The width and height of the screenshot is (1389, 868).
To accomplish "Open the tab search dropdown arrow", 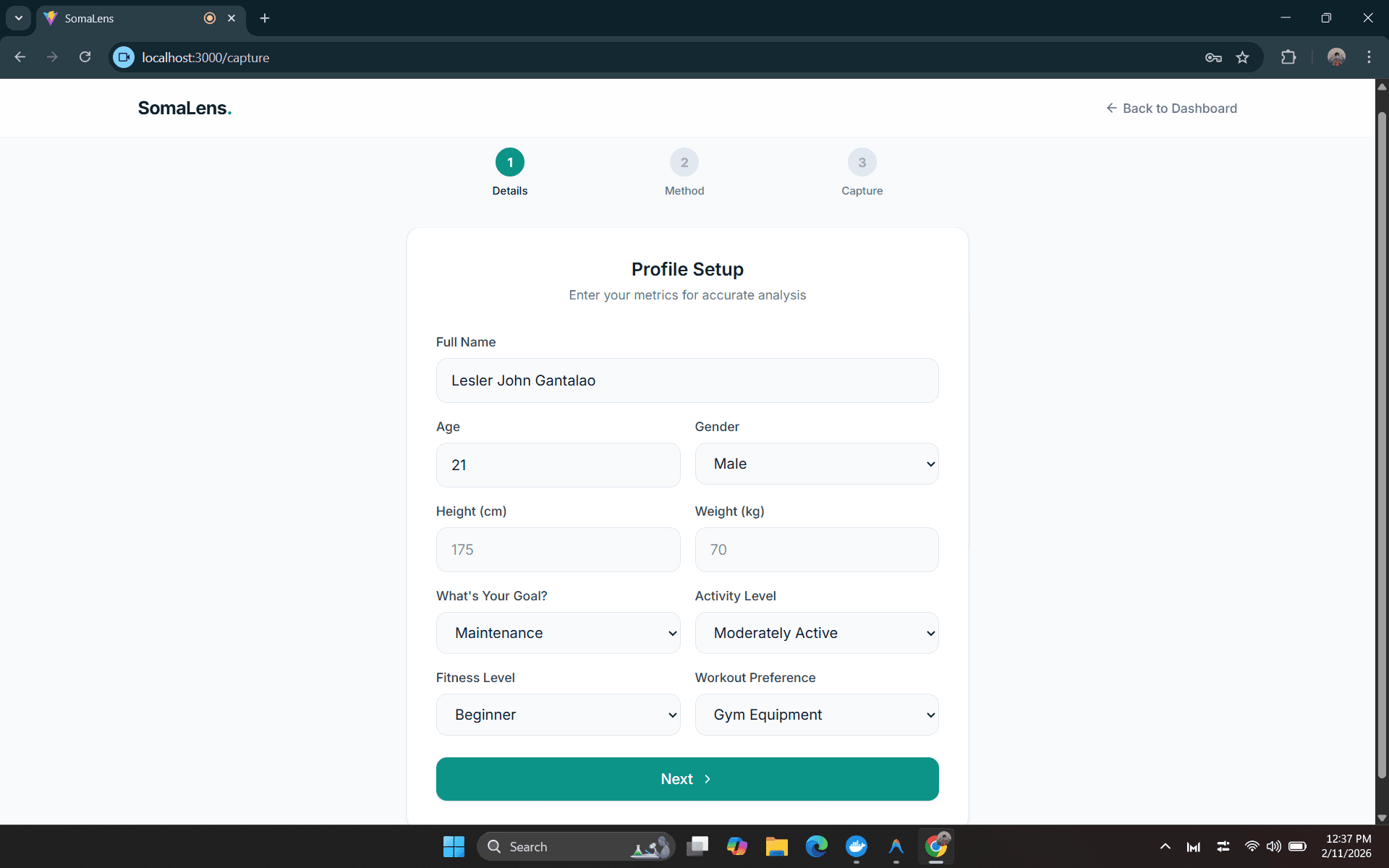I will (x=19, y=18).
